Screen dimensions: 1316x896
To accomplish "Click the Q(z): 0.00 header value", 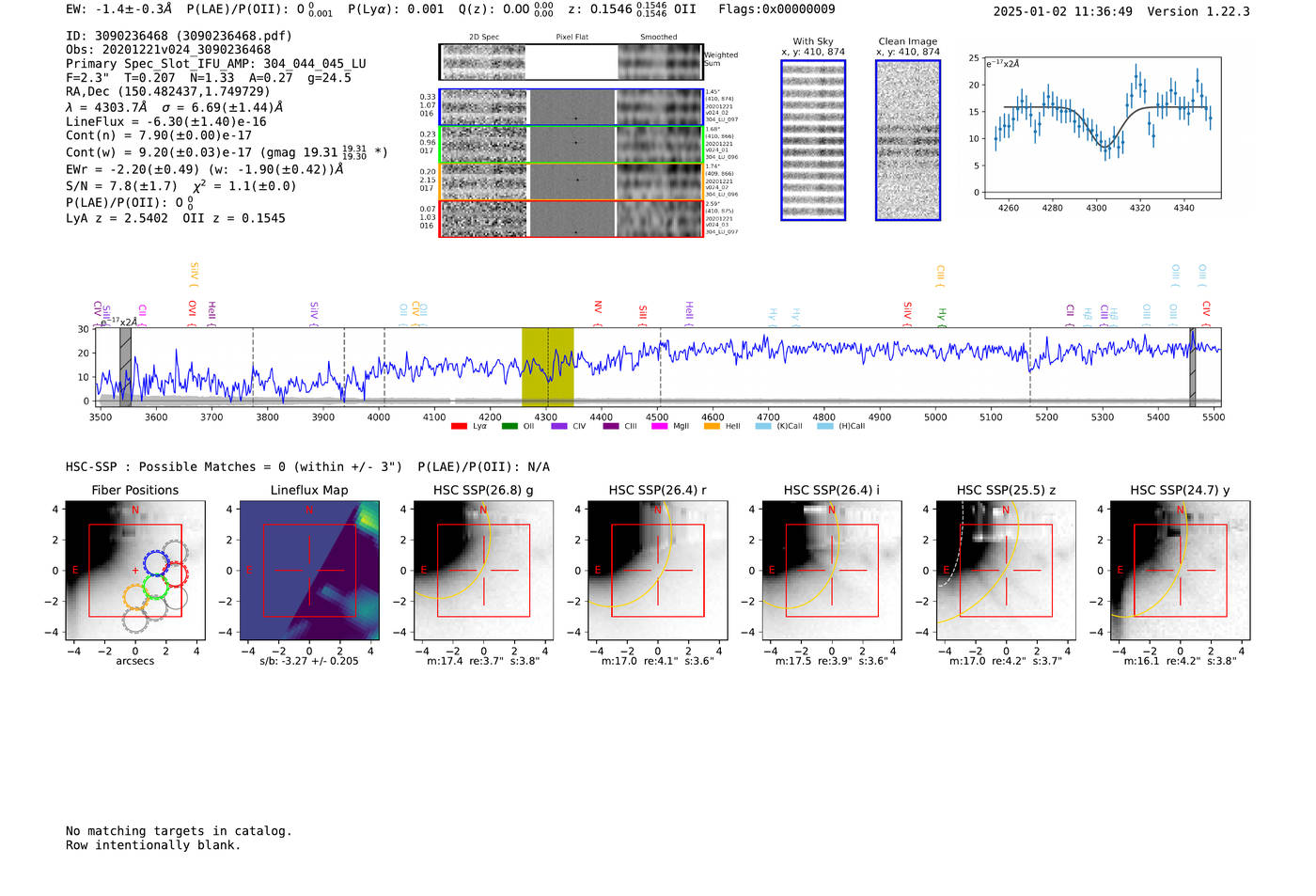I will (506, 9).
